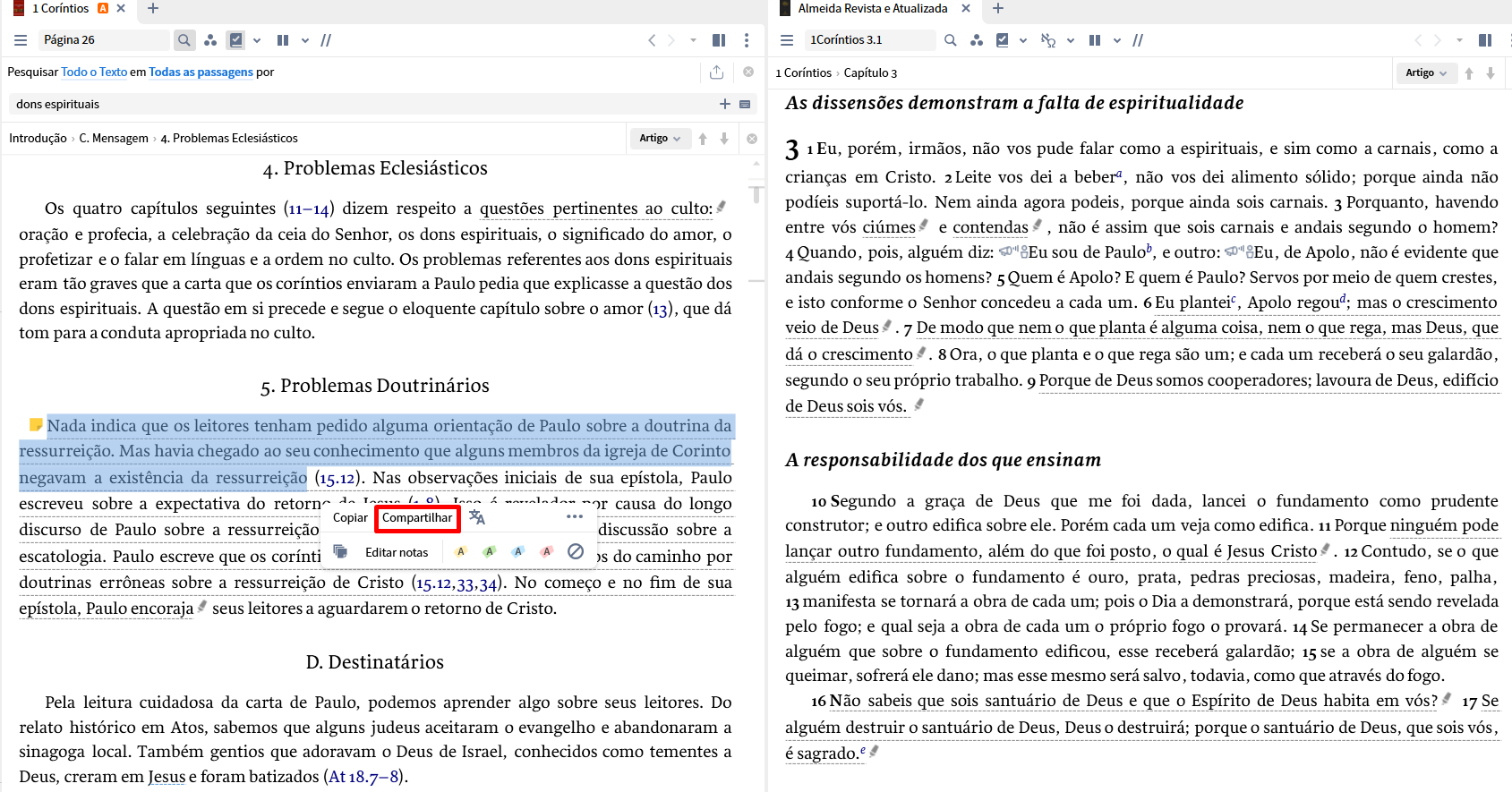
Task: Go to previous article in the Almeida panel
Action: click(1469, 73)
